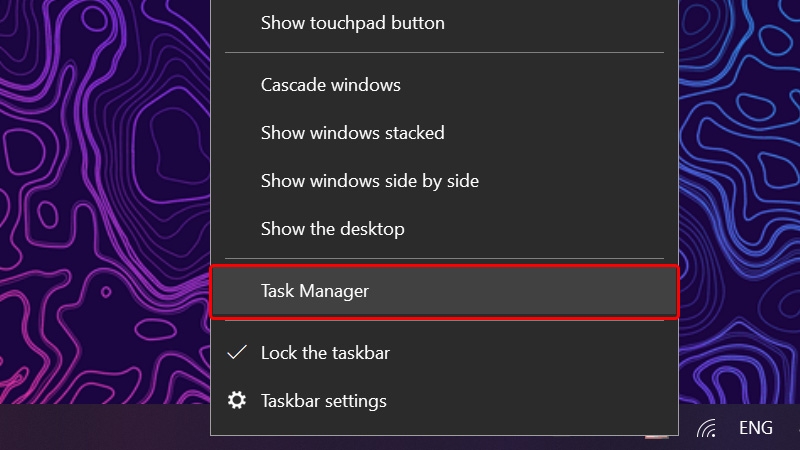The height and width of the screenshot is (450, 800).
Task: Click the gear icon beside Taskbar settings
Action: point(237,401)
